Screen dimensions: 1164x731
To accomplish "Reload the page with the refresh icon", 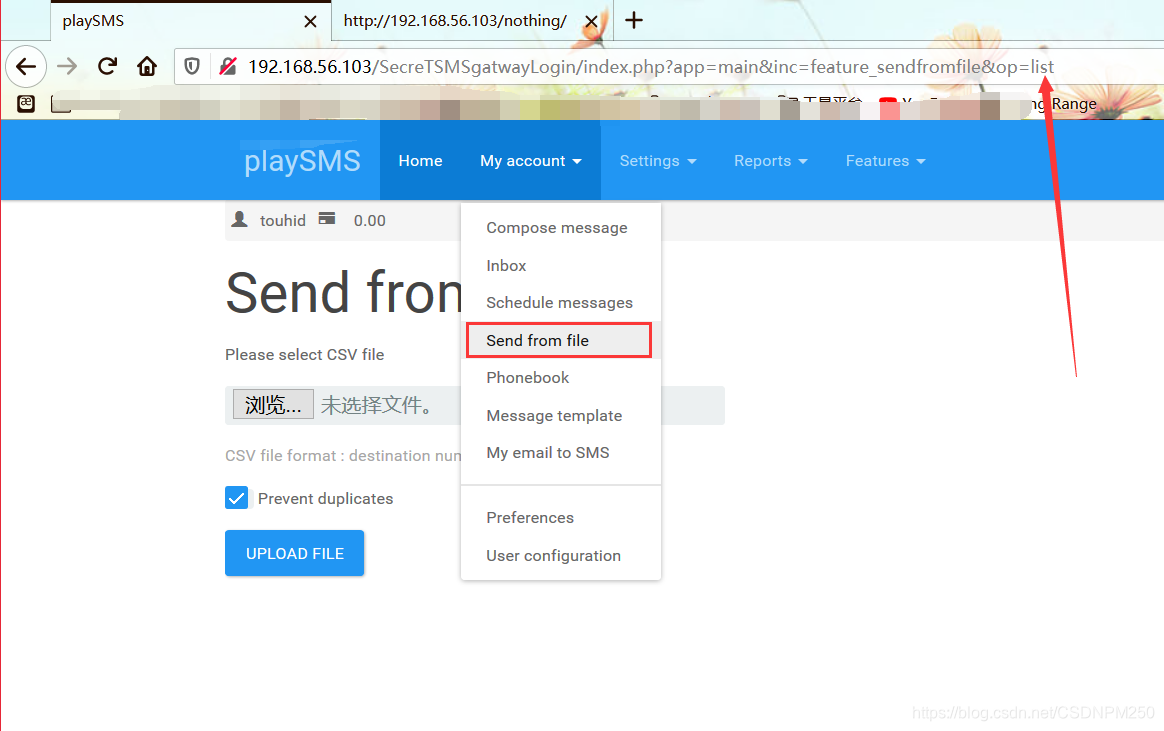I will click(108, 67).
